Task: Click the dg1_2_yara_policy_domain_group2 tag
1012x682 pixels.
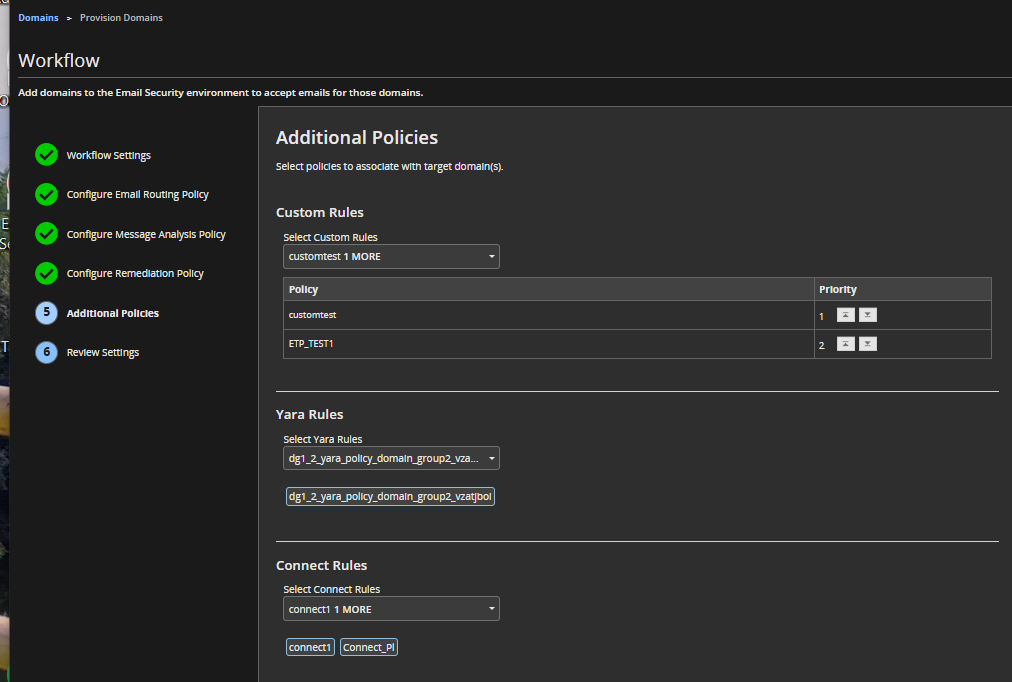Action: click(390, 496)
